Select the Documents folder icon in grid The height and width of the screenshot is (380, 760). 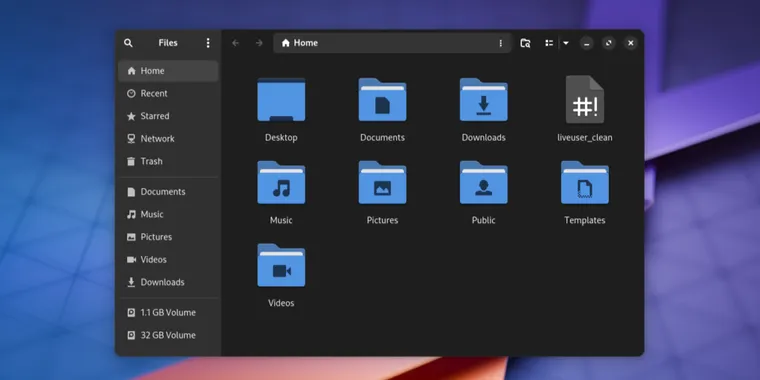click(382, 99)
